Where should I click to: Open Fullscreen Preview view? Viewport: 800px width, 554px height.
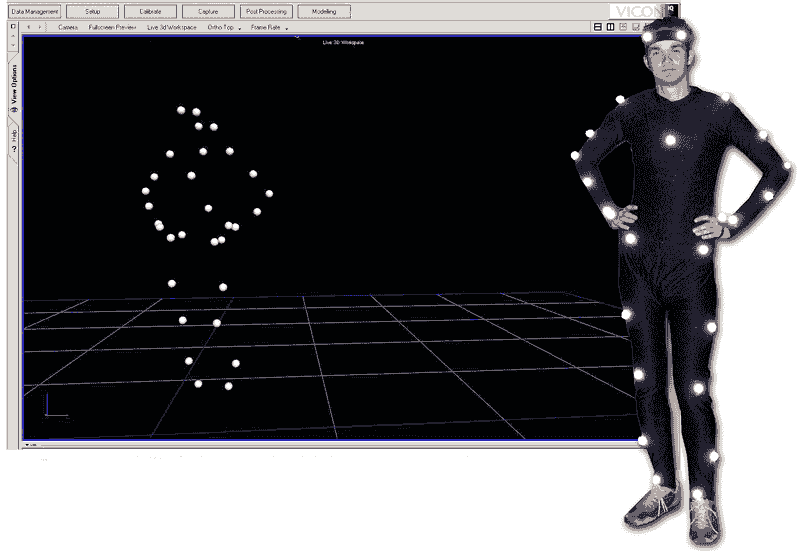(112, 28)
